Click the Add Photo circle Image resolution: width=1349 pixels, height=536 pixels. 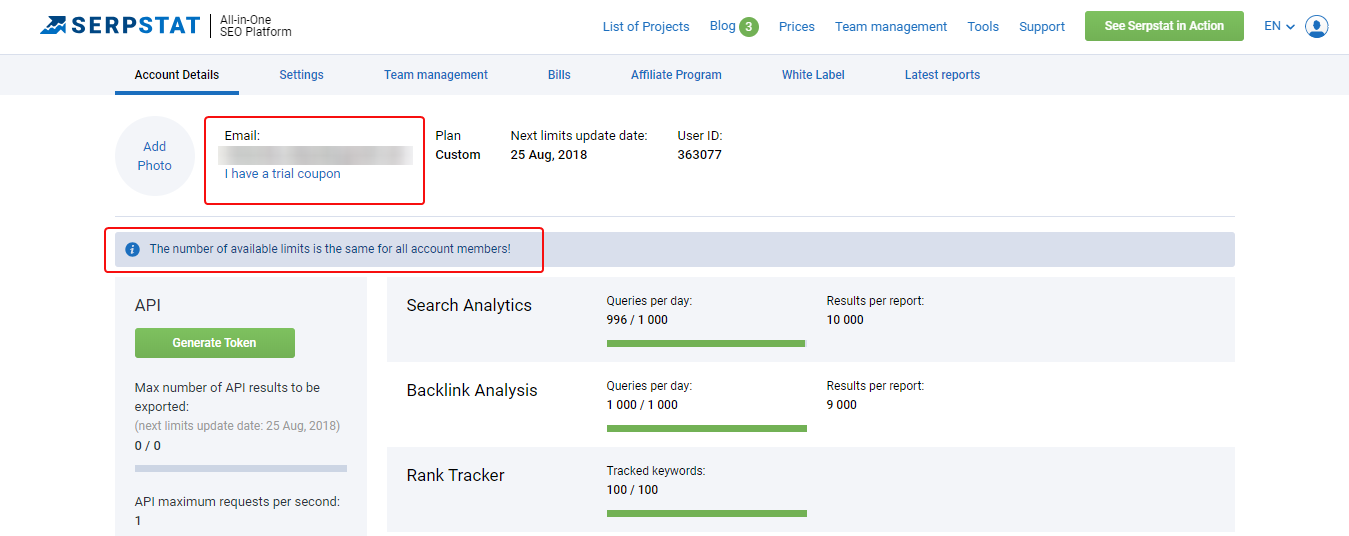(155, 156)
